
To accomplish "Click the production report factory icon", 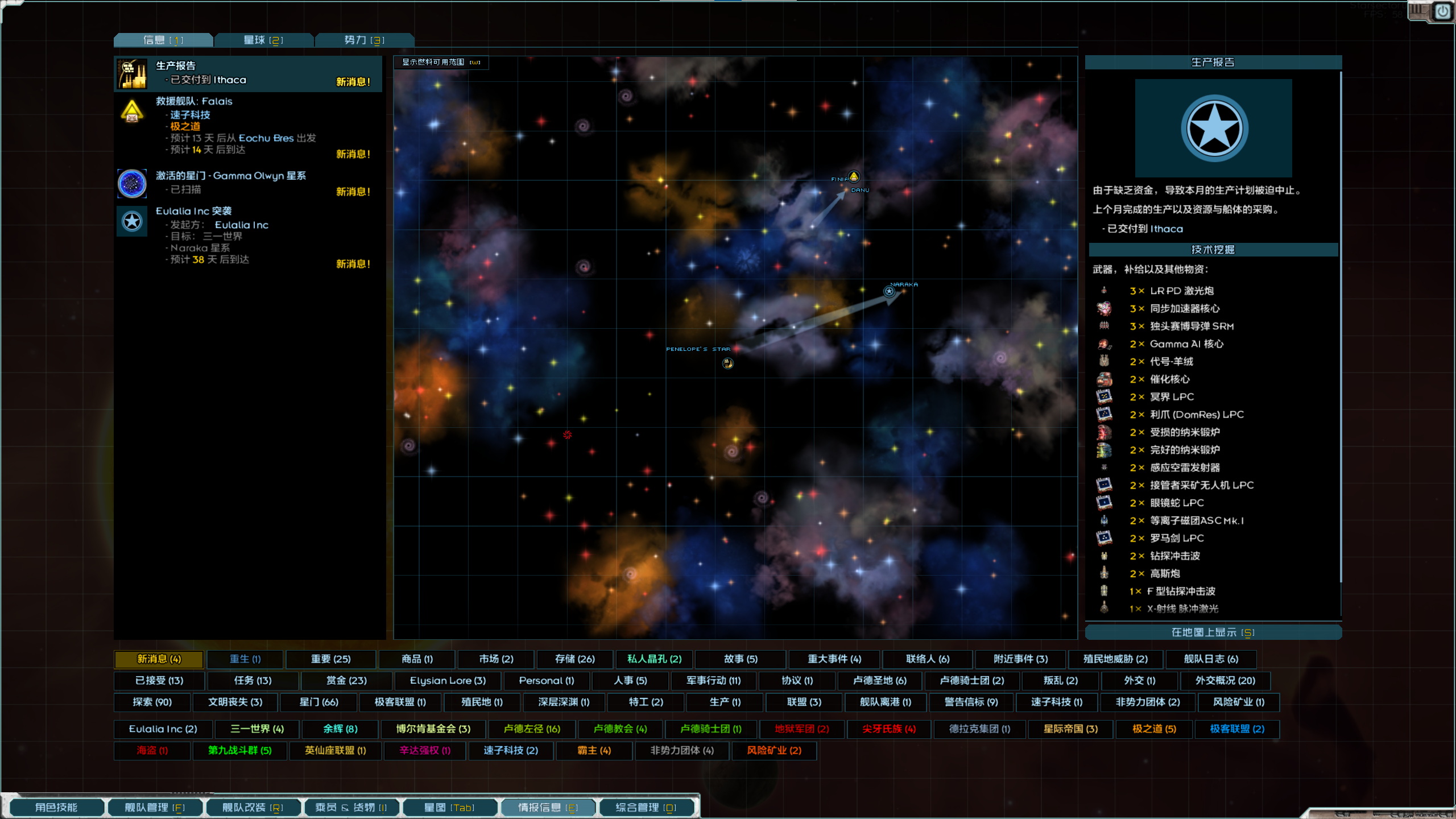I will [x=133, y=74].
